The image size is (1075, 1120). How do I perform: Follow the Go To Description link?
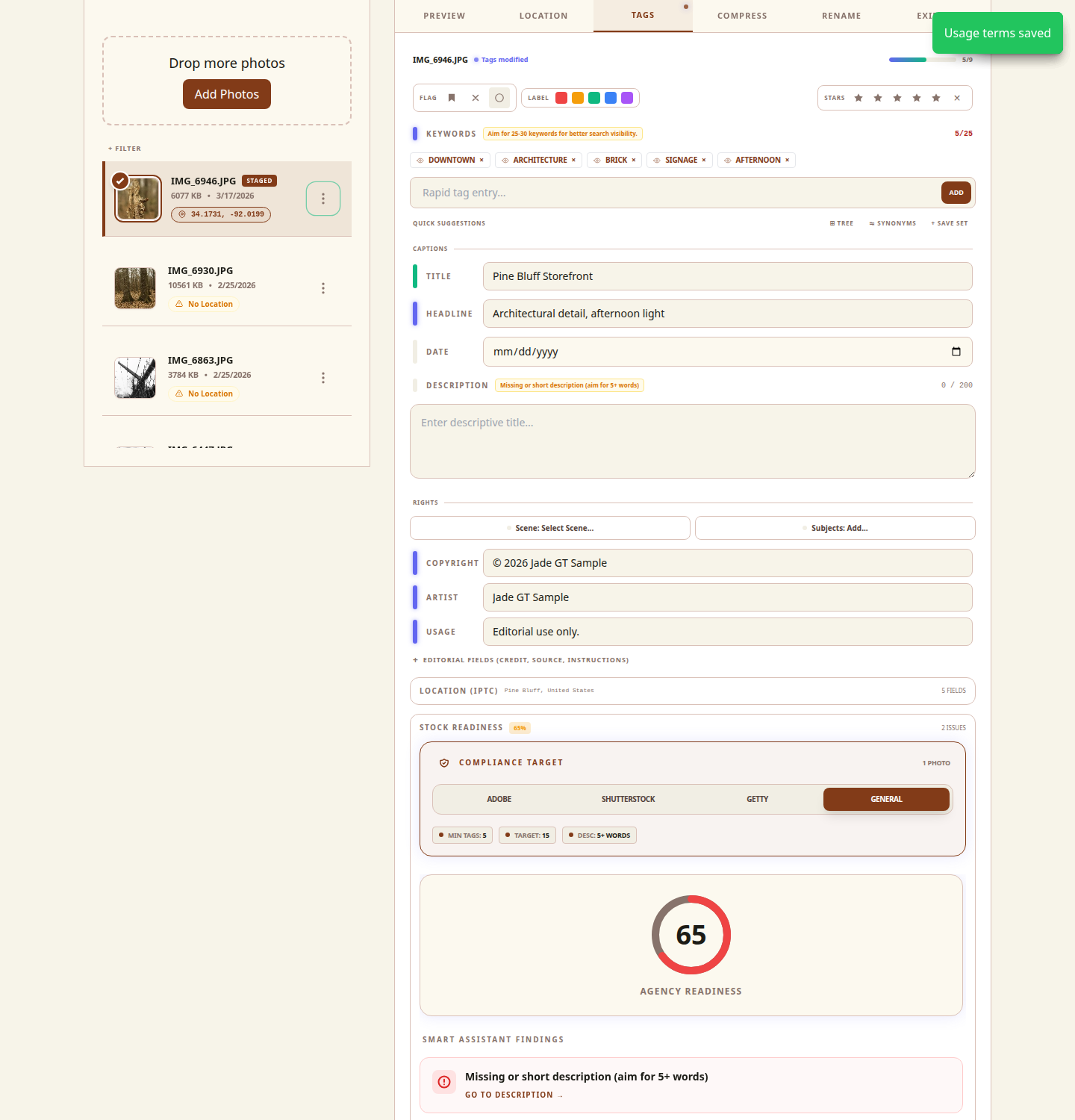[513, 1095]
